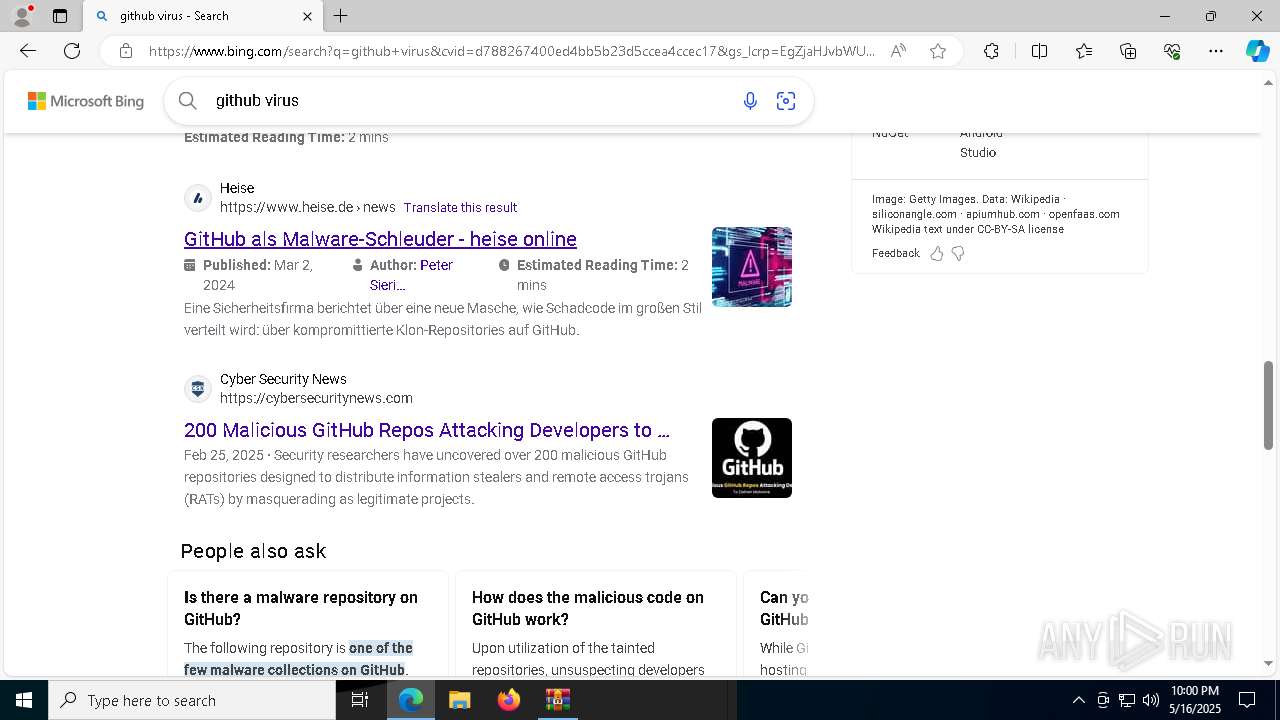Open the volume control
The width and height of the screenshot is (1280, 720).
(1151, 700)
